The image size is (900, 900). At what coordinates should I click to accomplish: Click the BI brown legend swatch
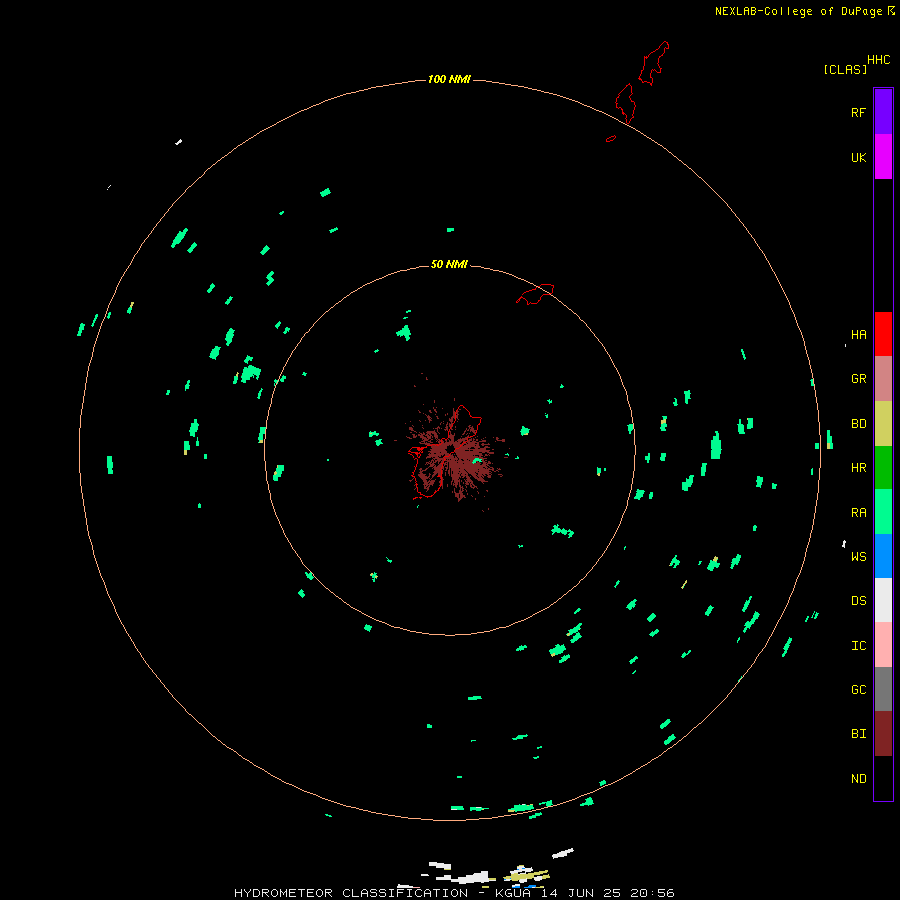pyautogui.click(x=883, y=734)
